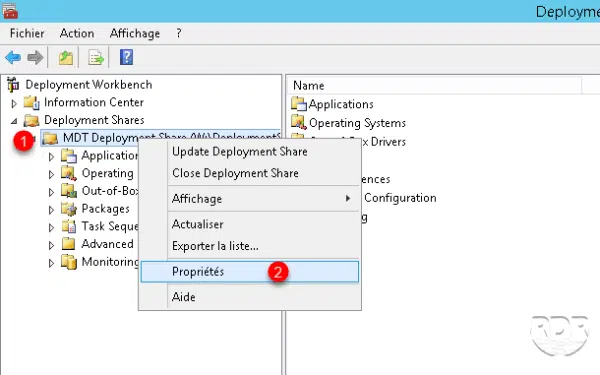
Task: Click the gray Forward arrow toolbar icon
Action: point(35,58)
